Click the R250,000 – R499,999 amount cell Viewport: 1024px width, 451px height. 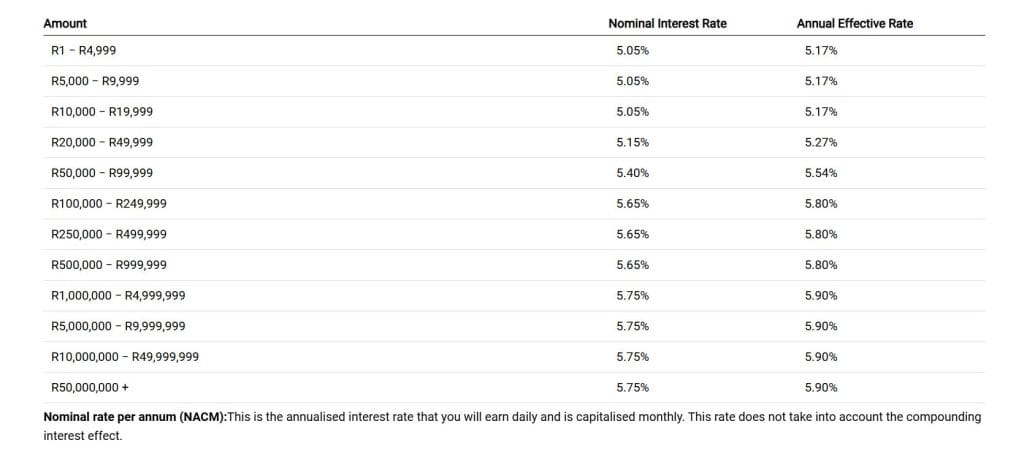coord(108,234)
